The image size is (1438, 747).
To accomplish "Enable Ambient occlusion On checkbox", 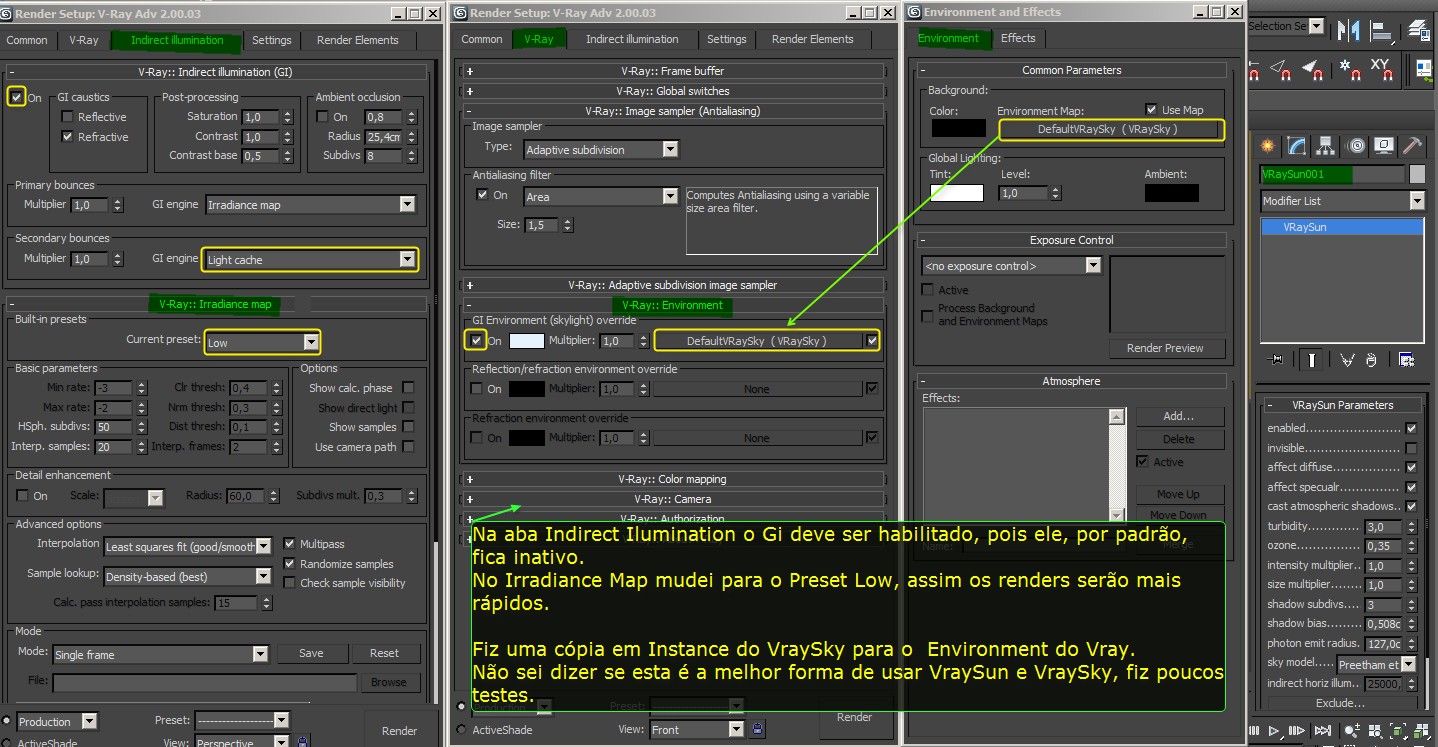I will 323,117.
